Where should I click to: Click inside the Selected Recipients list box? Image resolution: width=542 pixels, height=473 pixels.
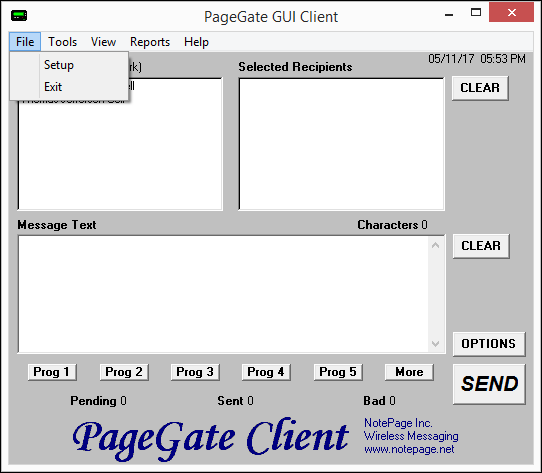click(x=342, y=144)
